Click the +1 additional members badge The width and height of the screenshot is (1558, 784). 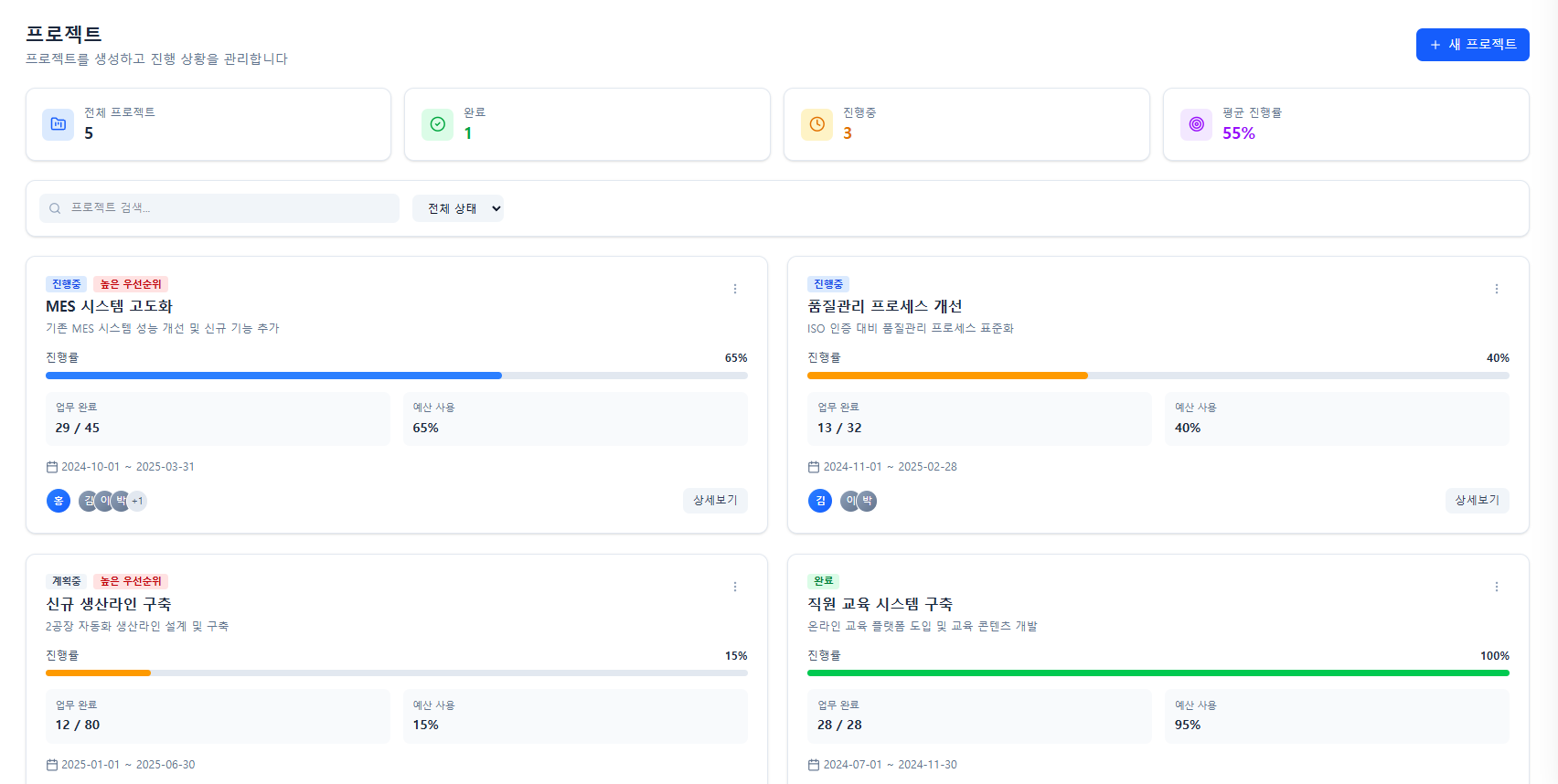(x=137, y=501)
